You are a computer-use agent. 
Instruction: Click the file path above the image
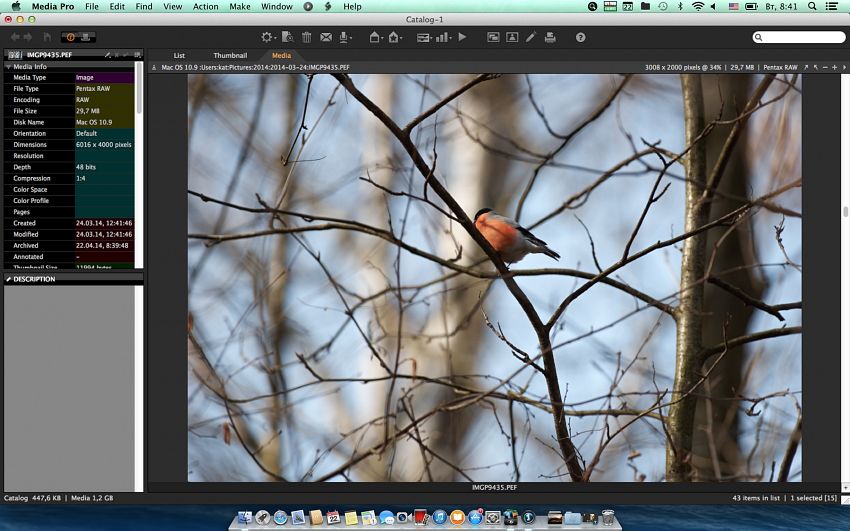pos(255,68)
